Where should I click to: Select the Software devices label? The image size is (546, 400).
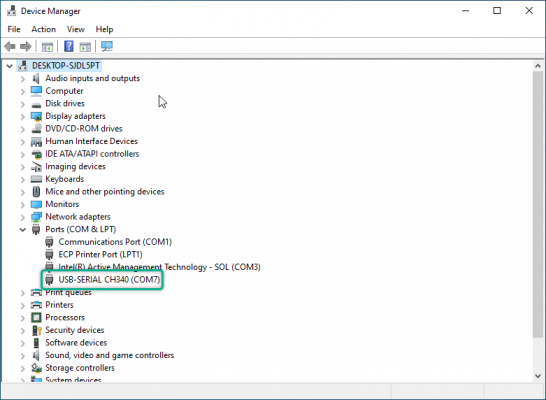(76, 343)
